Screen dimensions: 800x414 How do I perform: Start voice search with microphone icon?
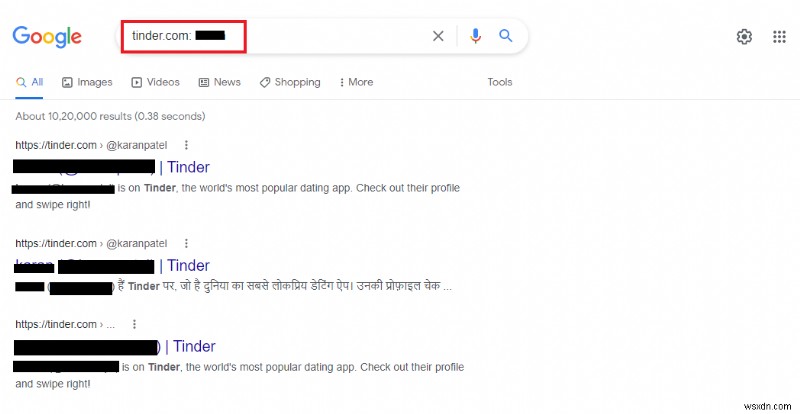(x=475, y=36)
